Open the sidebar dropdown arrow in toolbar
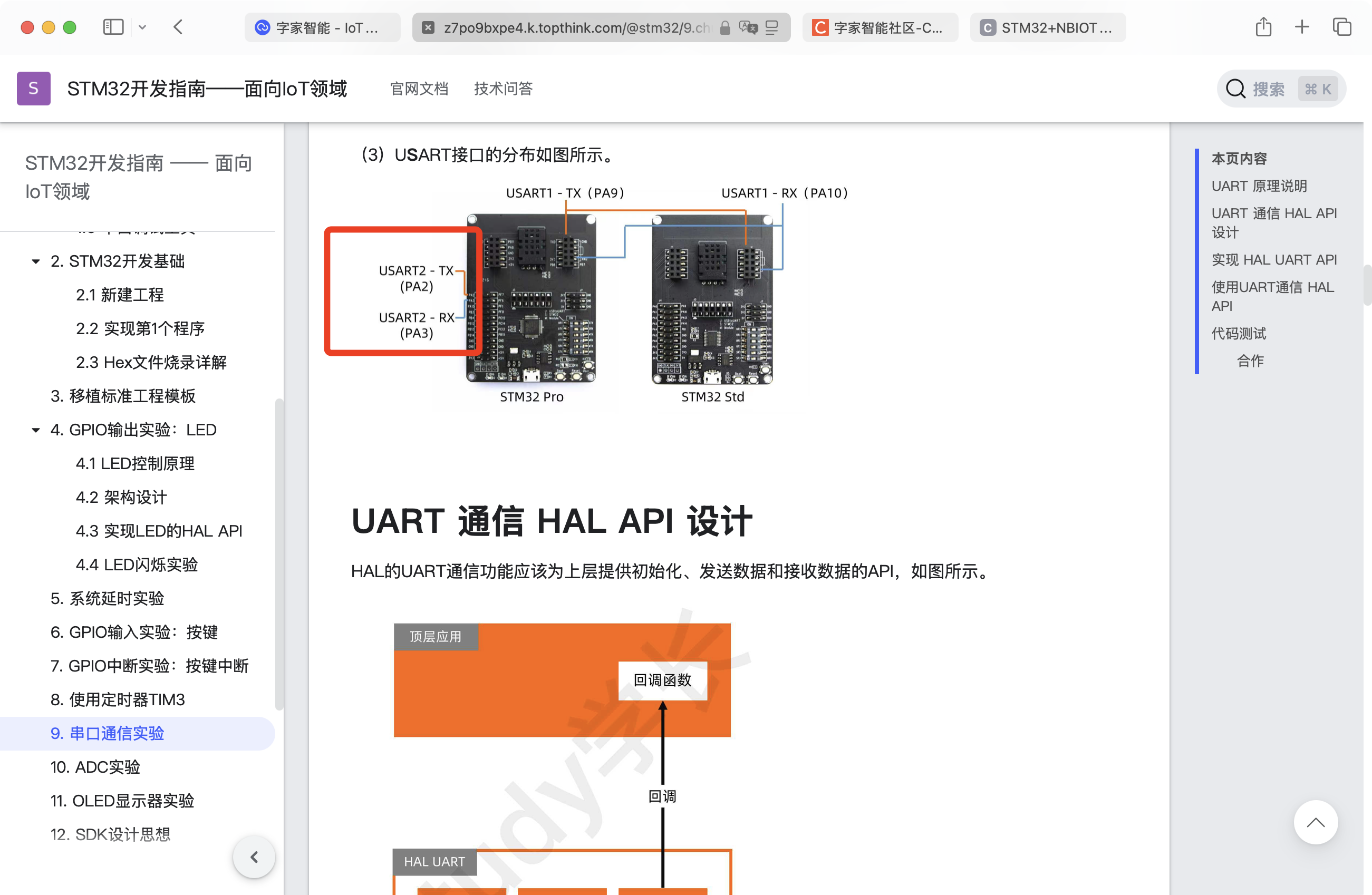Viewport: 1372px width, 895px height. (x=142, y=27)
